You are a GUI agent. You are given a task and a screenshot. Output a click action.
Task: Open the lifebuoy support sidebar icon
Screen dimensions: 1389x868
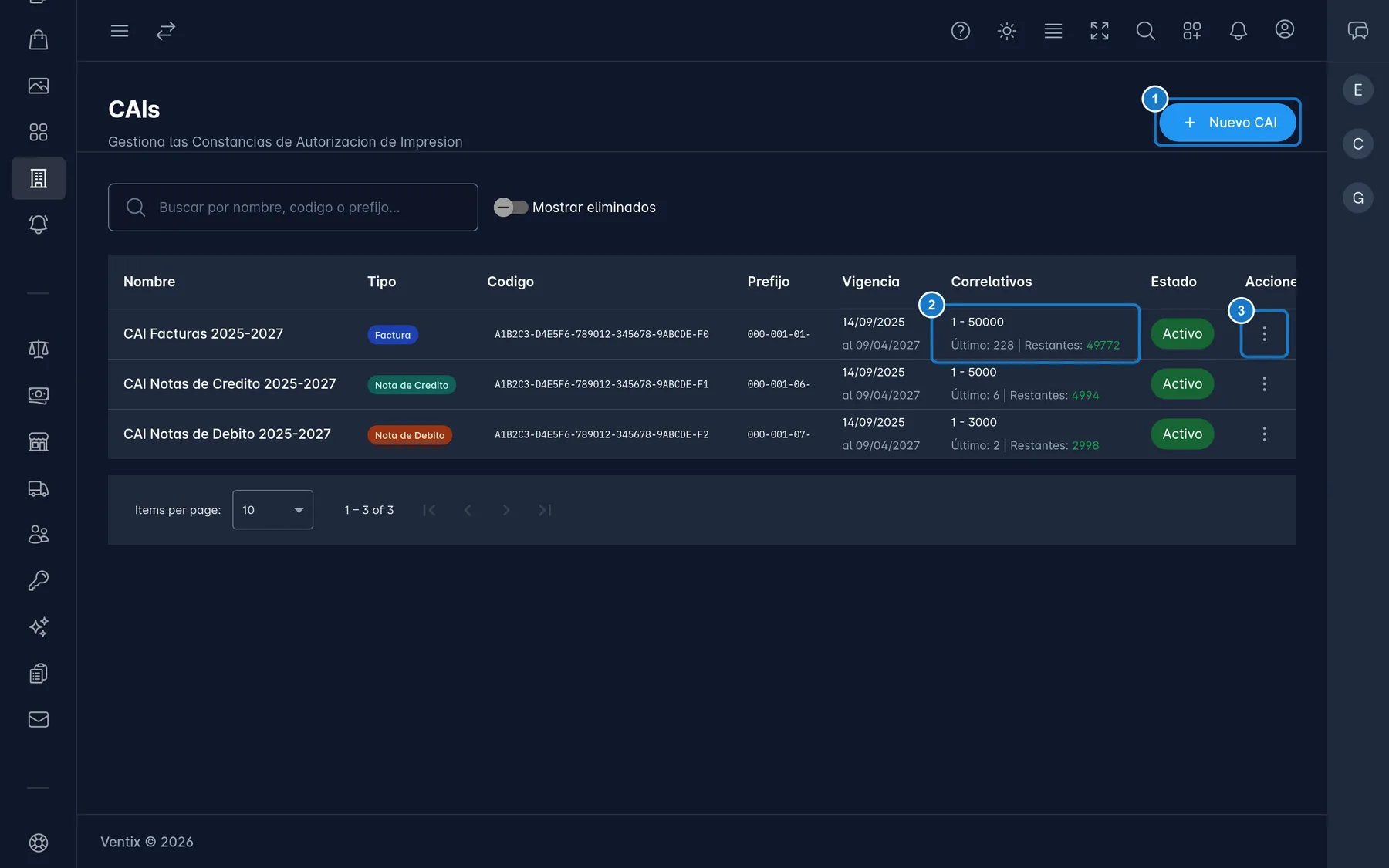click(x=39, y=843)
